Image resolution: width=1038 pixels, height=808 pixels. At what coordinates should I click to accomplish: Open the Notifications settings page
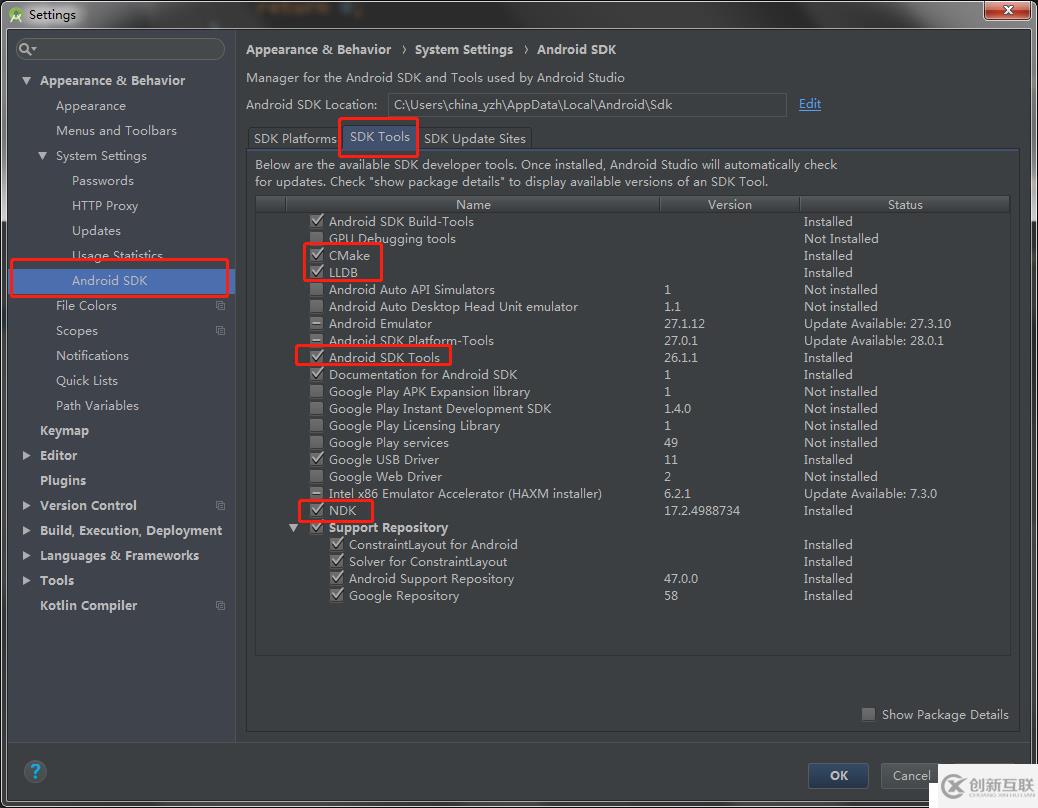coord(92,355)
